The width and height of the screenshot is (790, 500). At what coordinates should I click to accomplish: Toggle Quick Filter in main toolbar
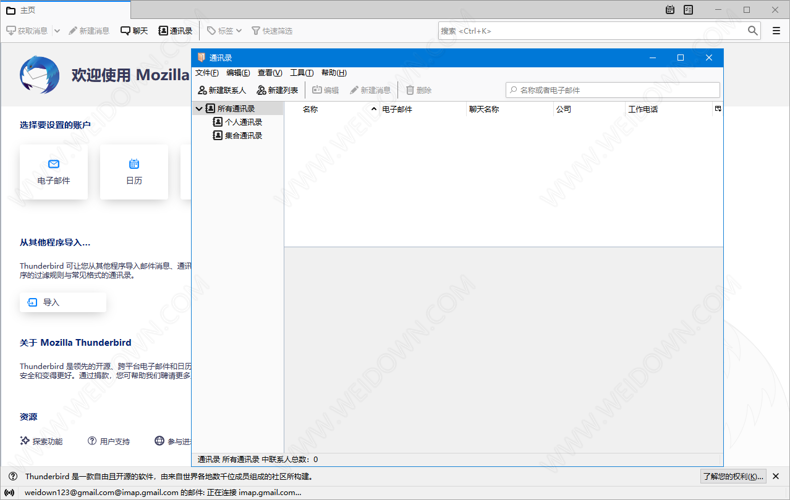272,31
